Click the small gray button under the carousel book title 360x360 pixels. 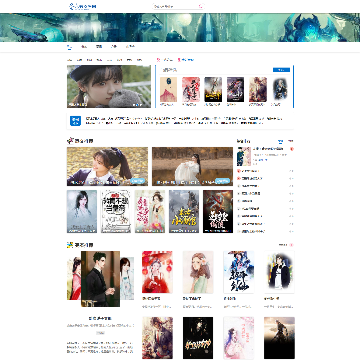coord(100,333)
